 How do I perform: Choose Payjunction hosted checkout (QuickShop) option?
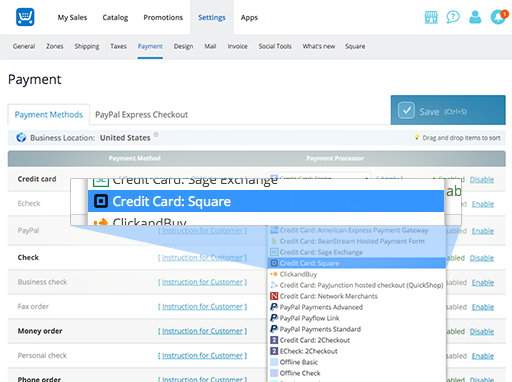pos(357,285)
